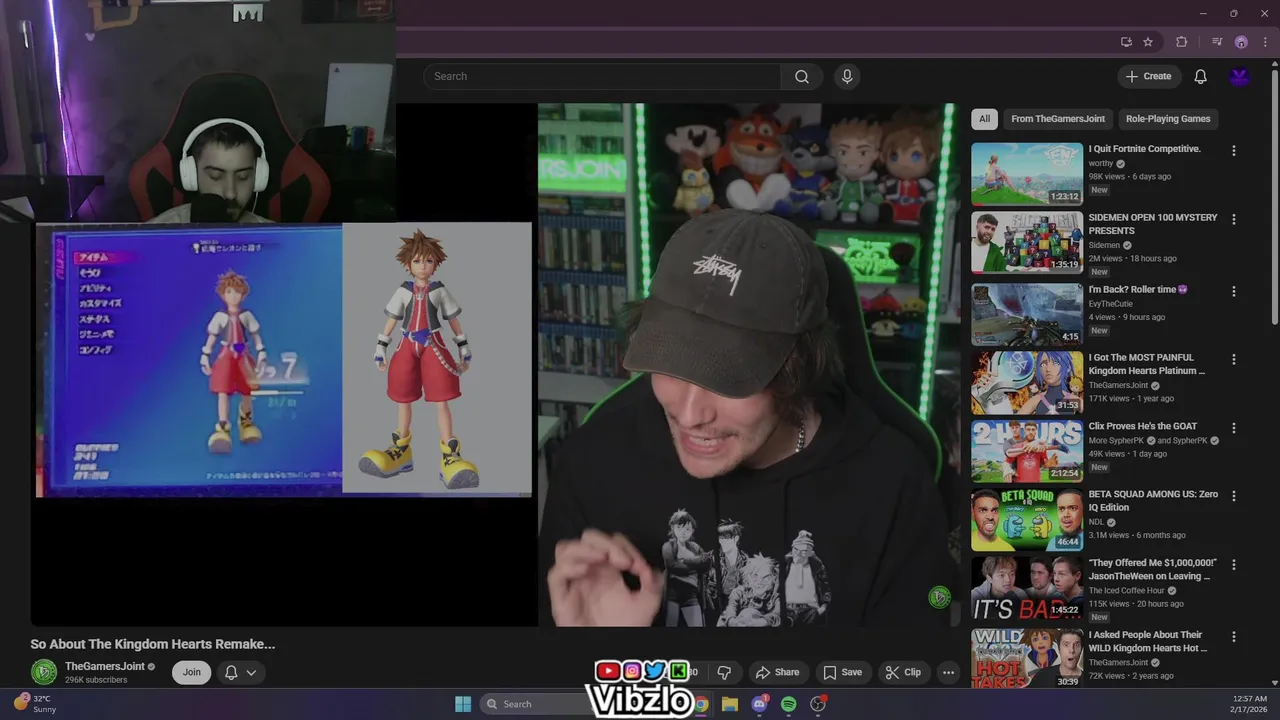Activate voice search microphone icon
The width and height of the screenshot is (1280, 720).
847,77
